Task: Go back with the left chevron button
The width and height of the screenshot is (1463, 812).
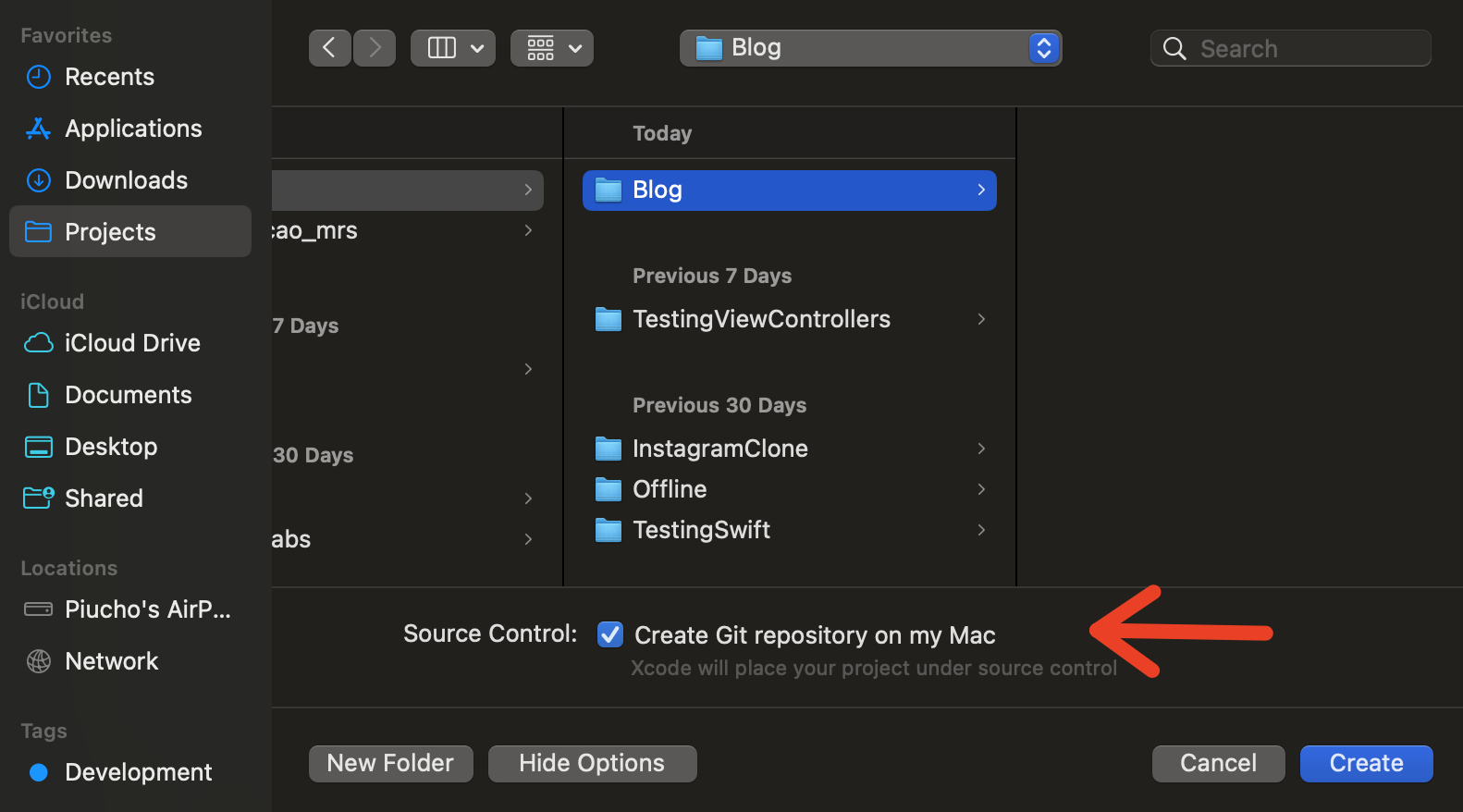Action: coord(329,48)
